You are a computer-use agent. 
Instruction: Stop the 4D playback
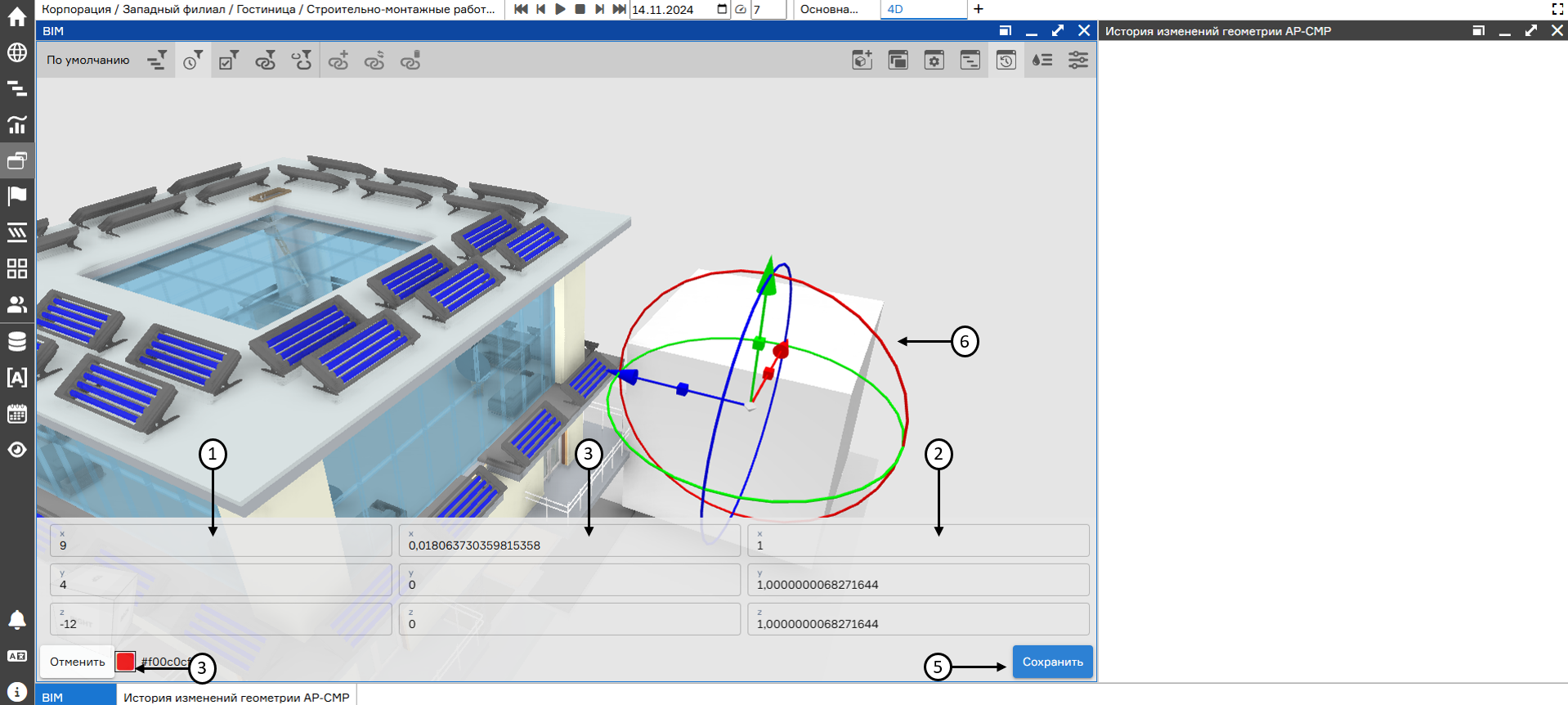[580, 9]
